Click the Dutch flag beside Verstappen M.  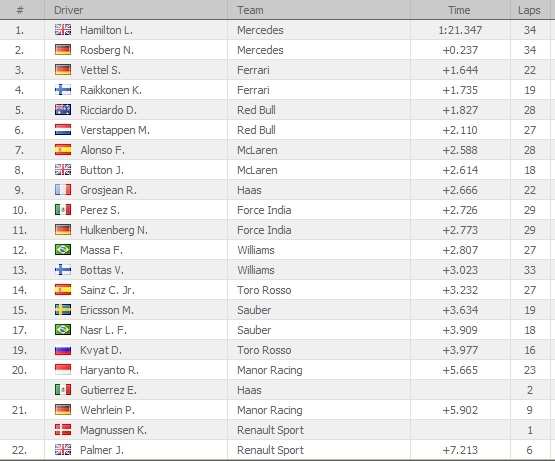[x=63, y=130]
